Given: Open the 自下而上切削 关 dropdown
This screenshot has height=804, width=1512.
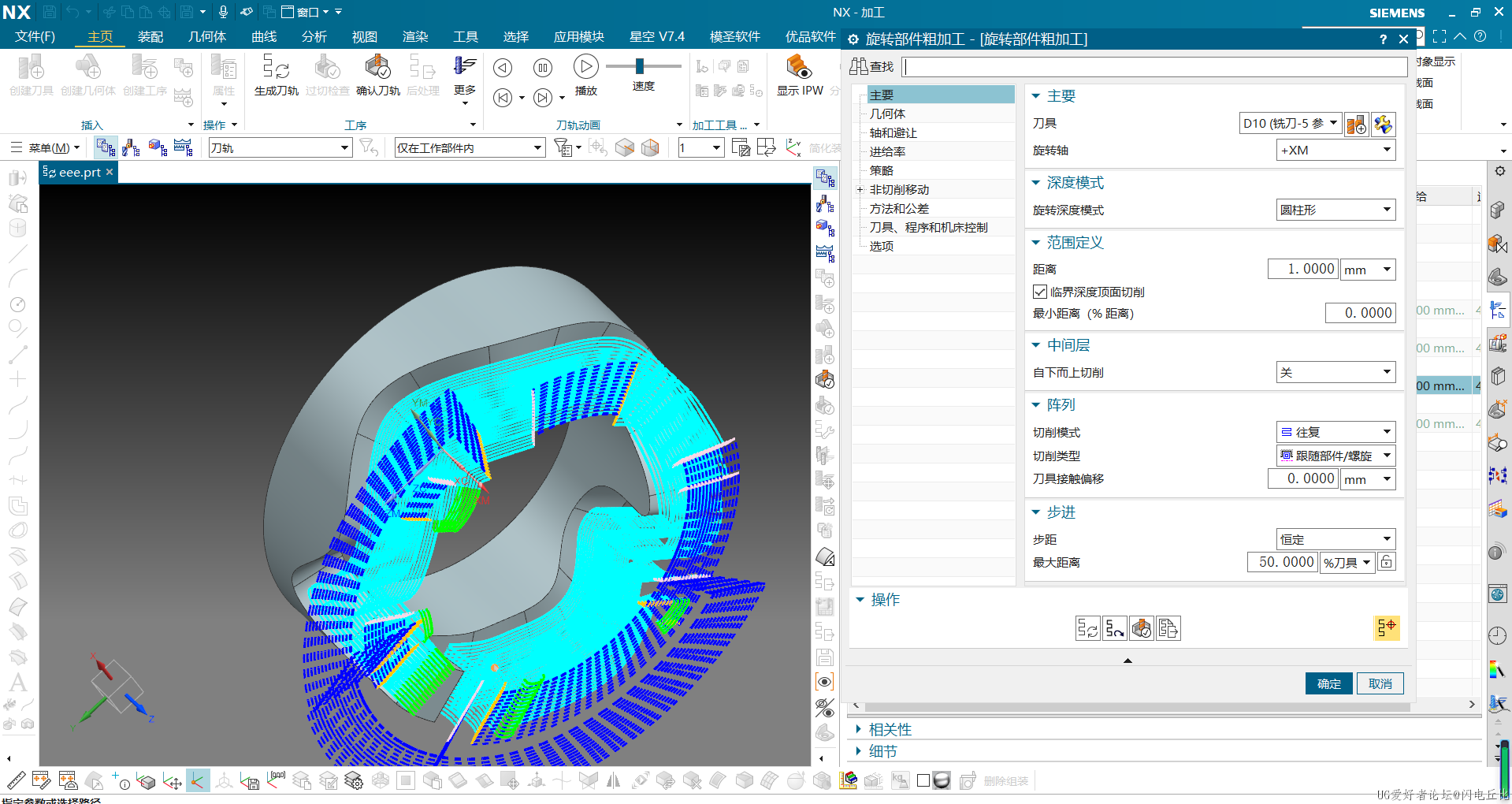Looking at the screenshot, I should coord(1336,372).
